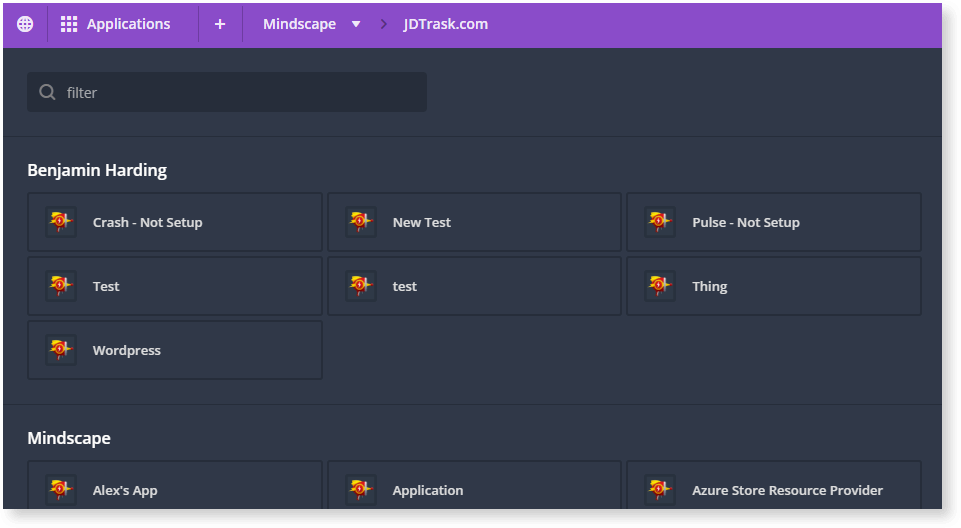The width and height of the screenshot is (961, 528).
Task: Click the raygun icon beside lowercase test
Action: coord(360,286)
